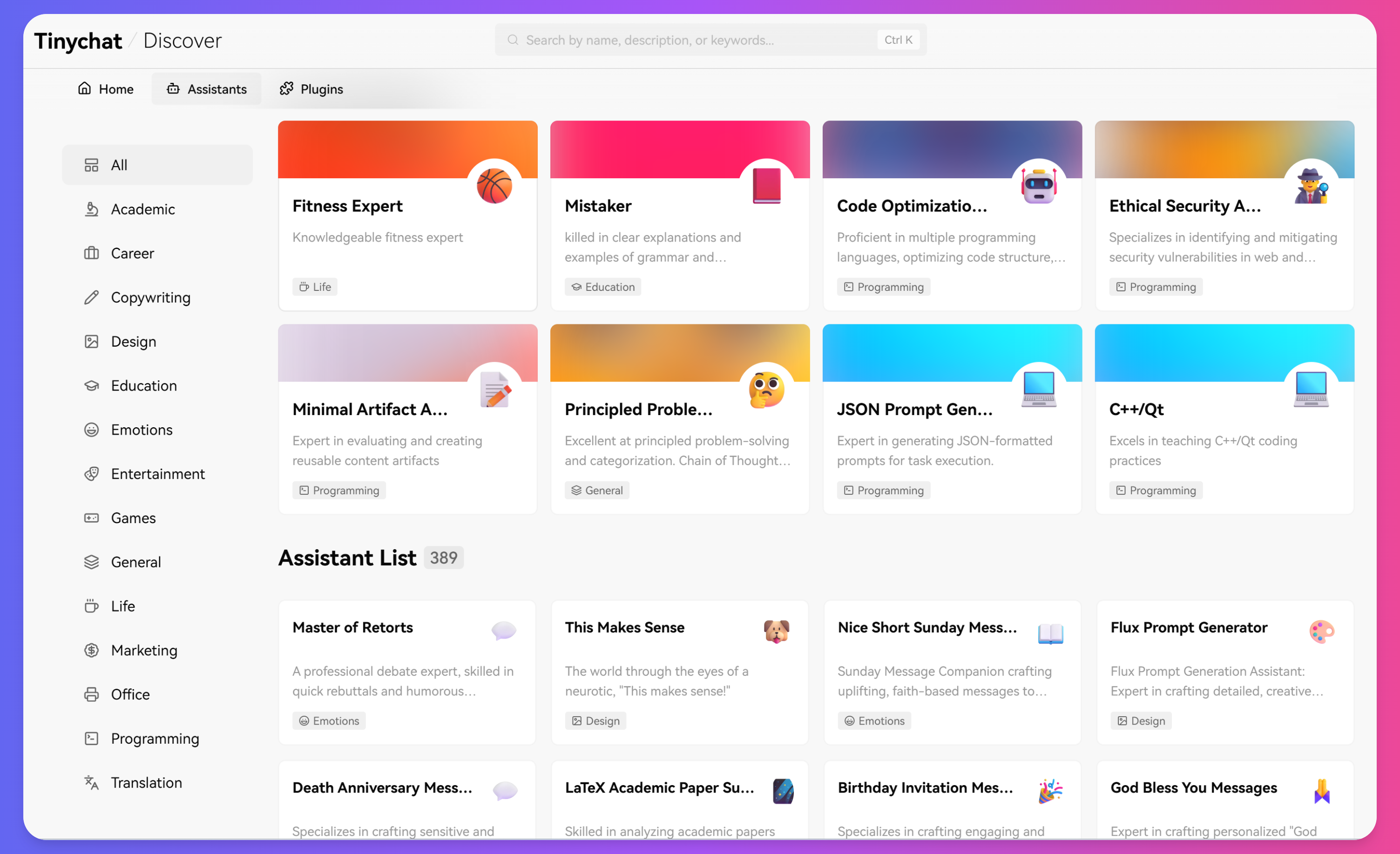Open the Mistaker assistant card
The height and width of the screenshot is (854, 1400).
680,216
